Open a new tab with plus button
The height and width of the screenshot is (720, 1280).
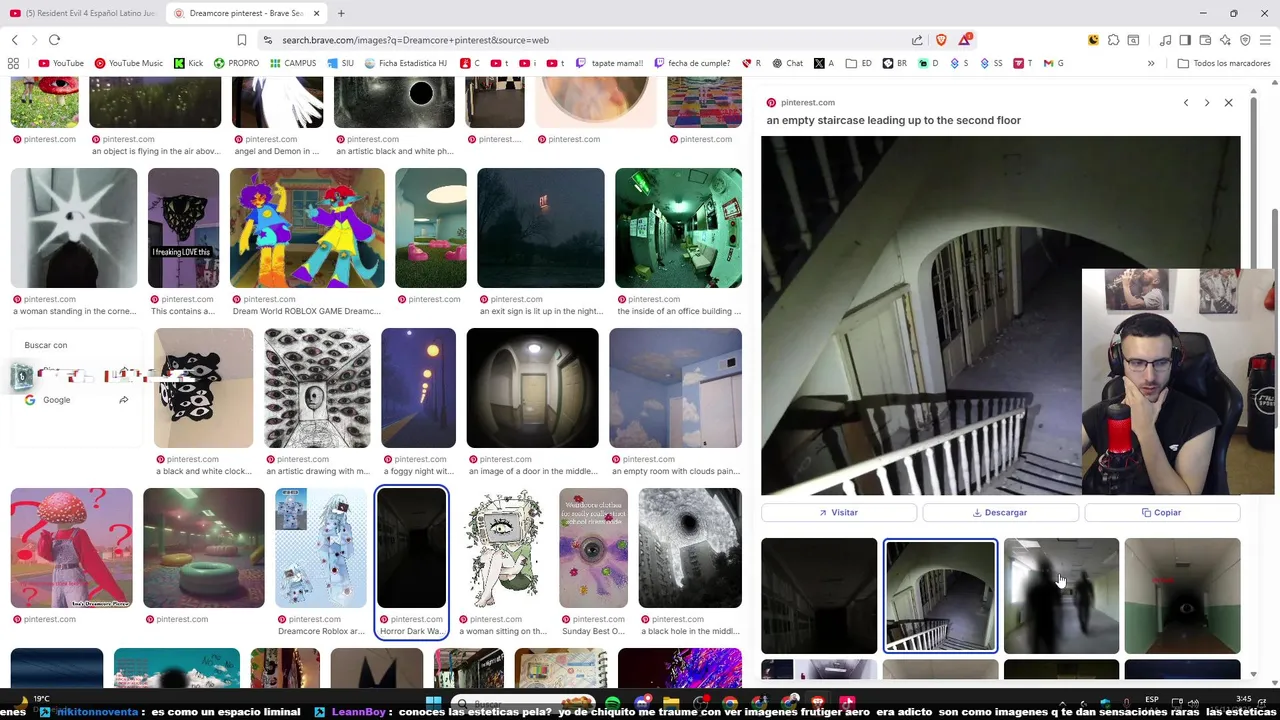point(341,13)
